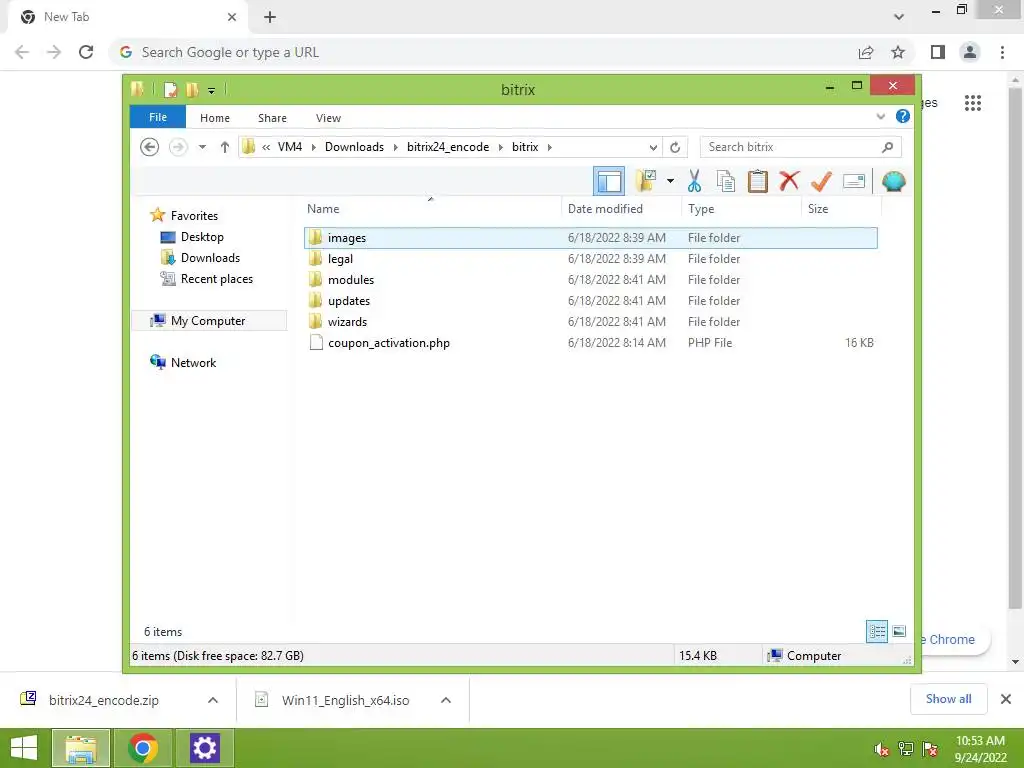Toggle the preview pane layout button
1024x768 pixels.
point(609,181)
